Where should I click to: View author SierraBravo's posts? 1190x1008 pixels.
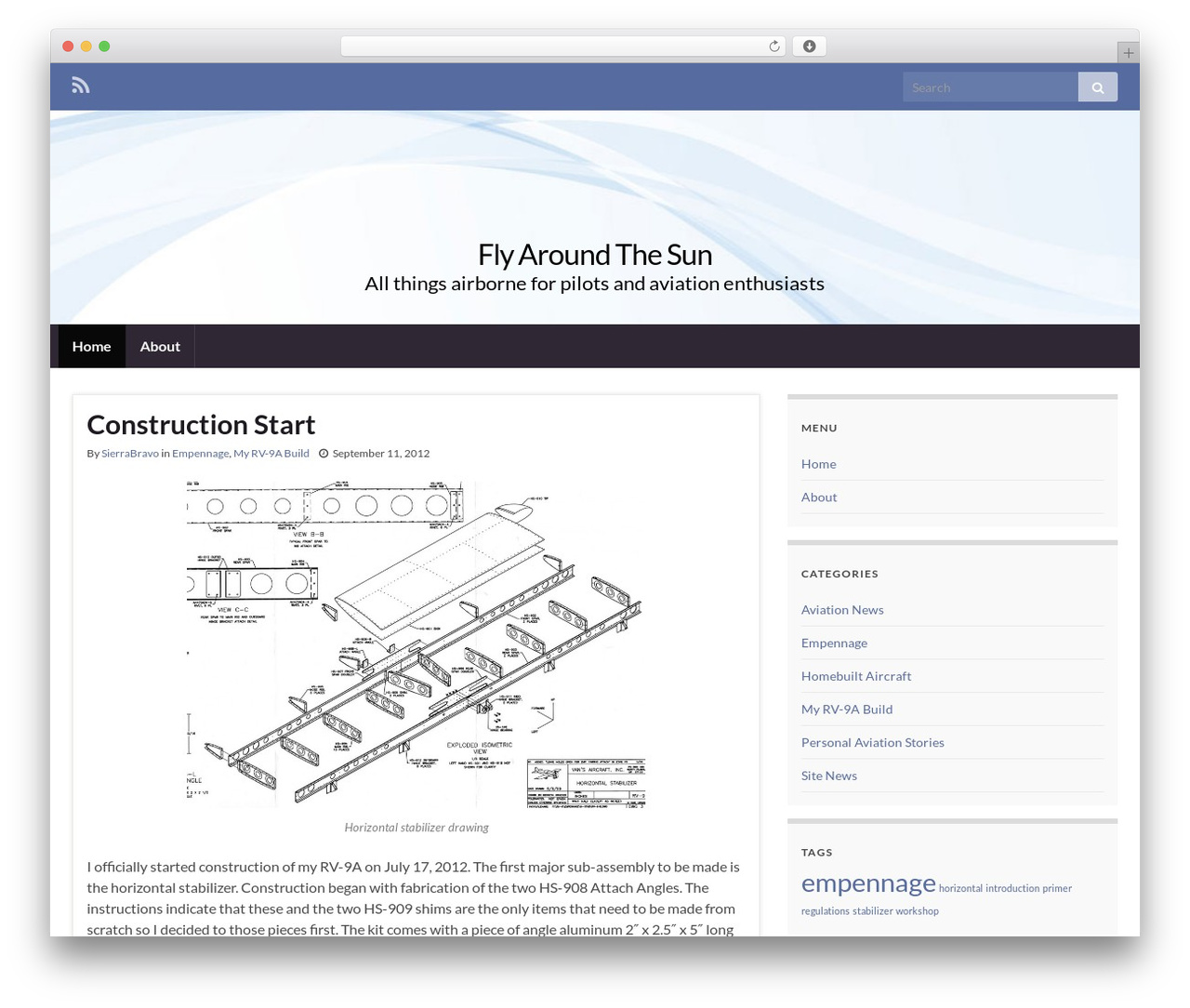point(130,454)
